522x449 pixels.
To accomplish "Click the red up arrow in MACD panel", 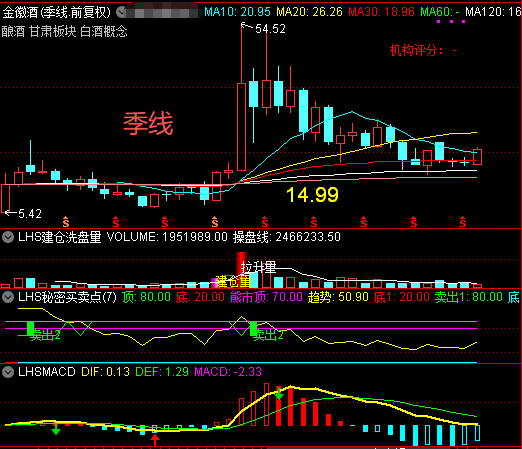I will tap(155, 439).
